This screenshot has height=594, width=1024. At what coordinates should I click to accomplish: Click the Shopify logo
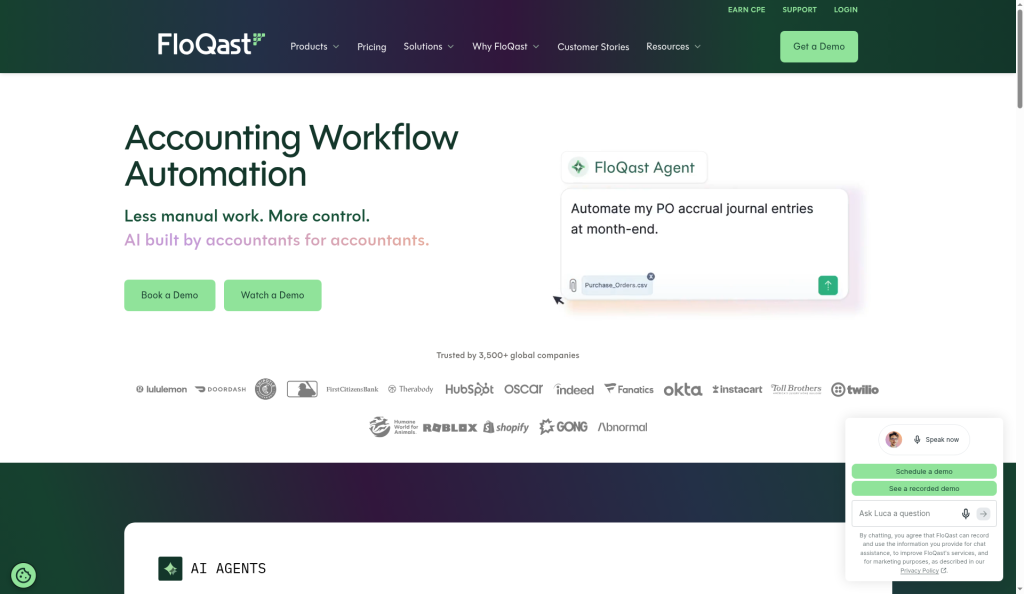click(x=505, y=427)
